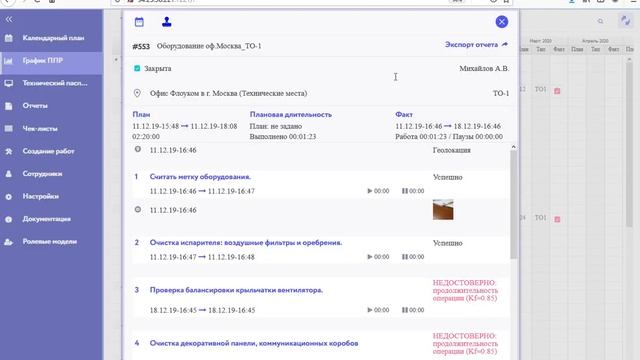The image size is (640, 360).
Task: Click play timer icon of step 3
Action: [370, 310]
